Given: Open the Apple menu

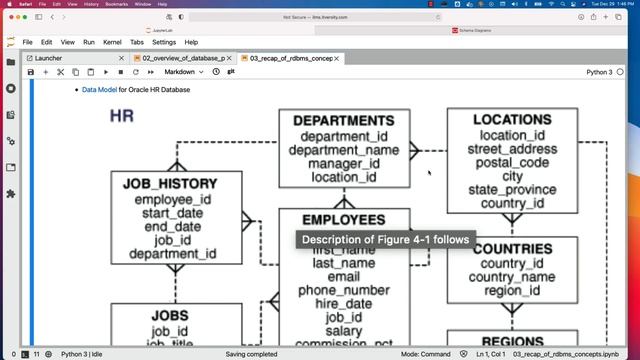Looking at the screenshot, I should pos(10,4).
